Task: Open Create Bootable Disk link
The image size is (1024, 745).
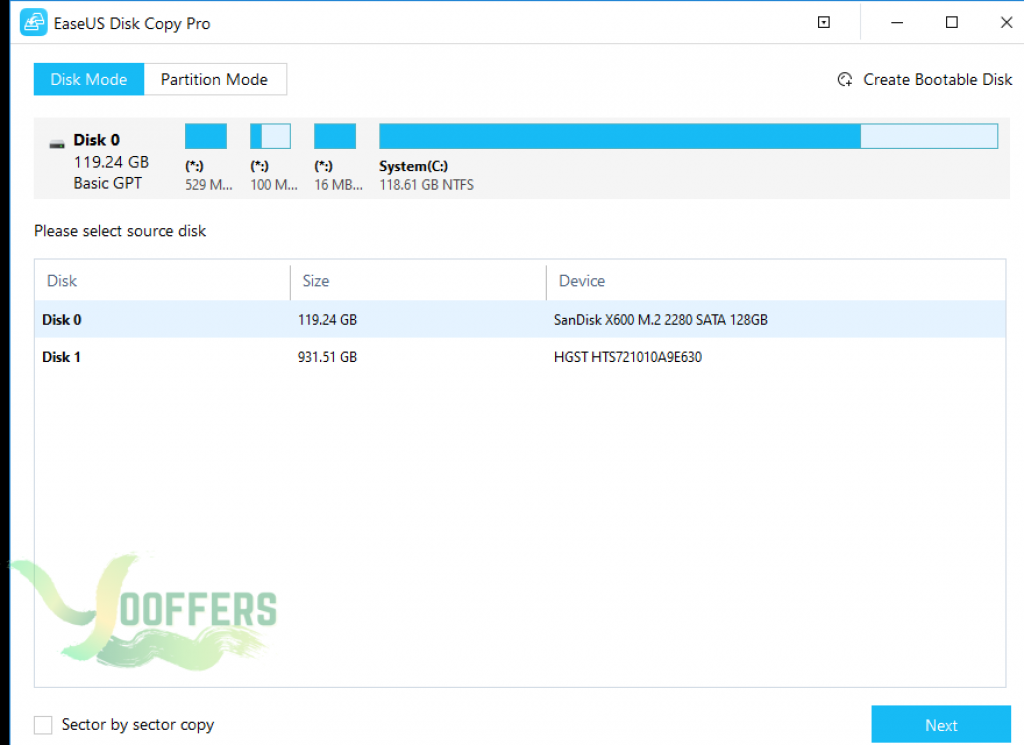Action: (937, 80)
